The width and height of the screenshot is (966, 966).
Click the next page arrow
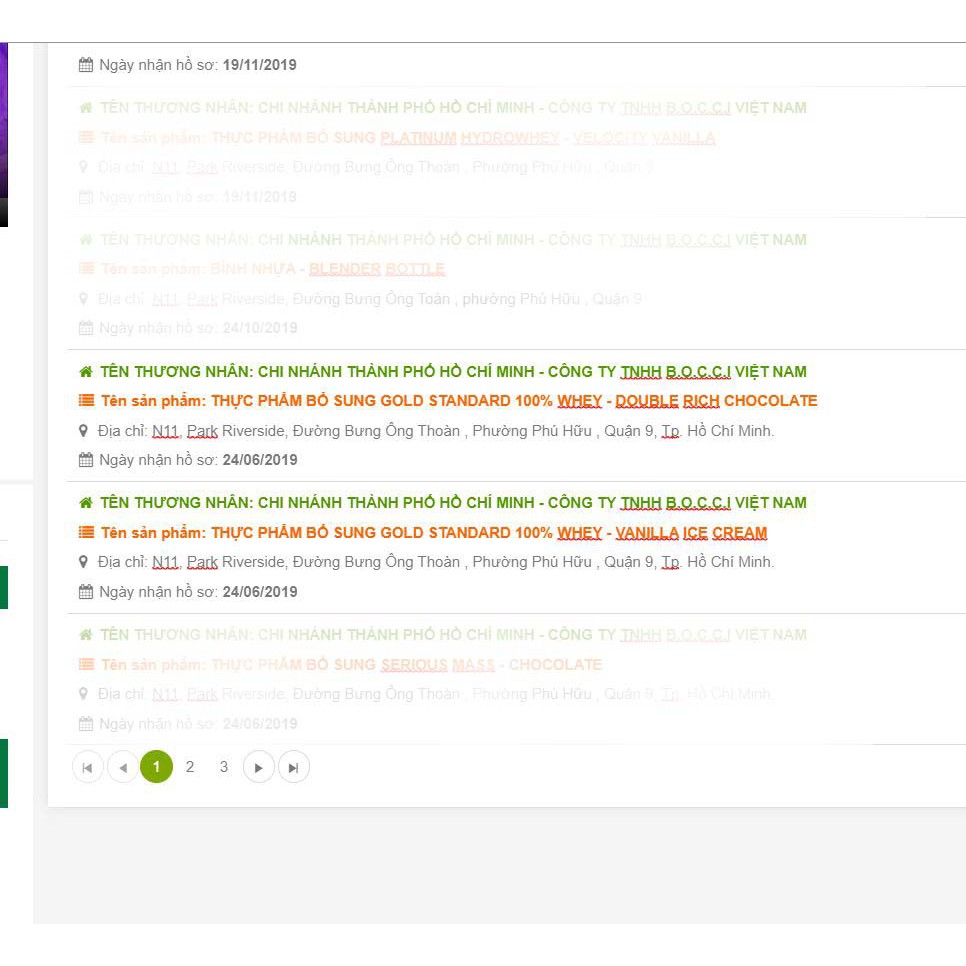point(258,768)
